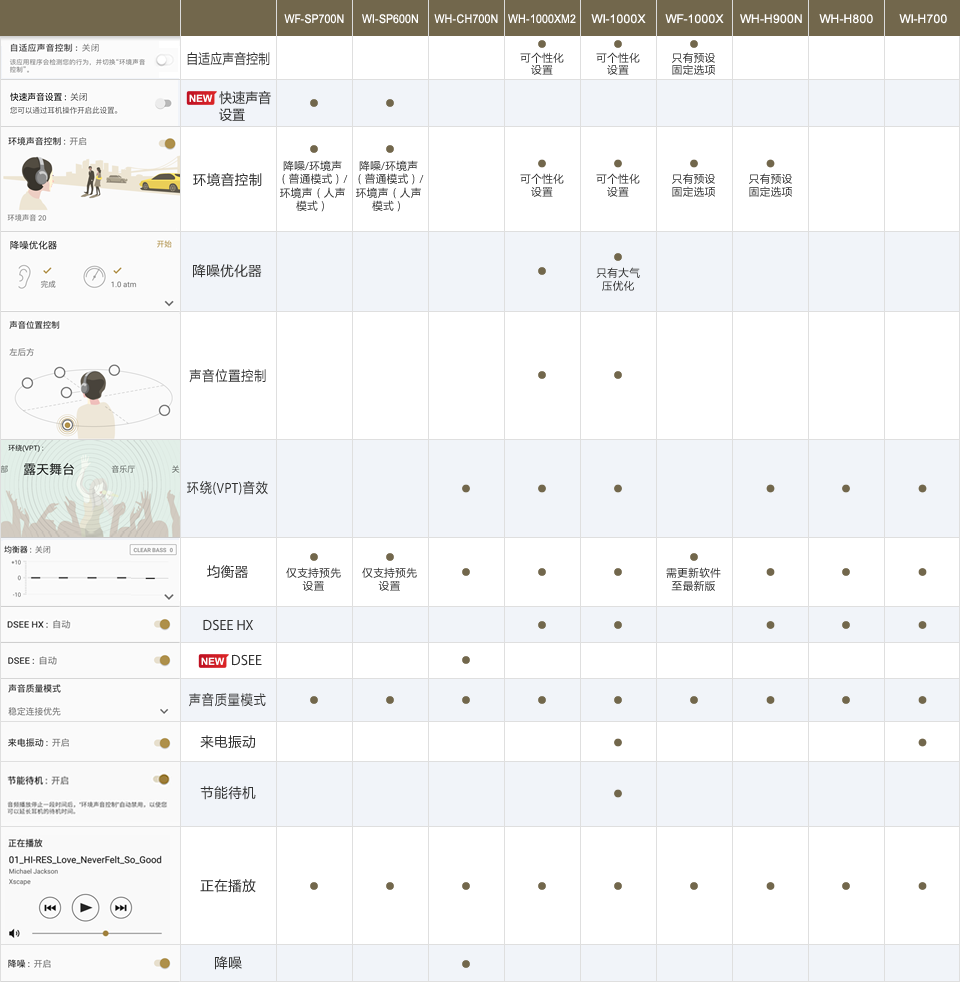Click the WF-1000X column header
The width and height of the screenshot is (960, 982).
tap(694, 19)
